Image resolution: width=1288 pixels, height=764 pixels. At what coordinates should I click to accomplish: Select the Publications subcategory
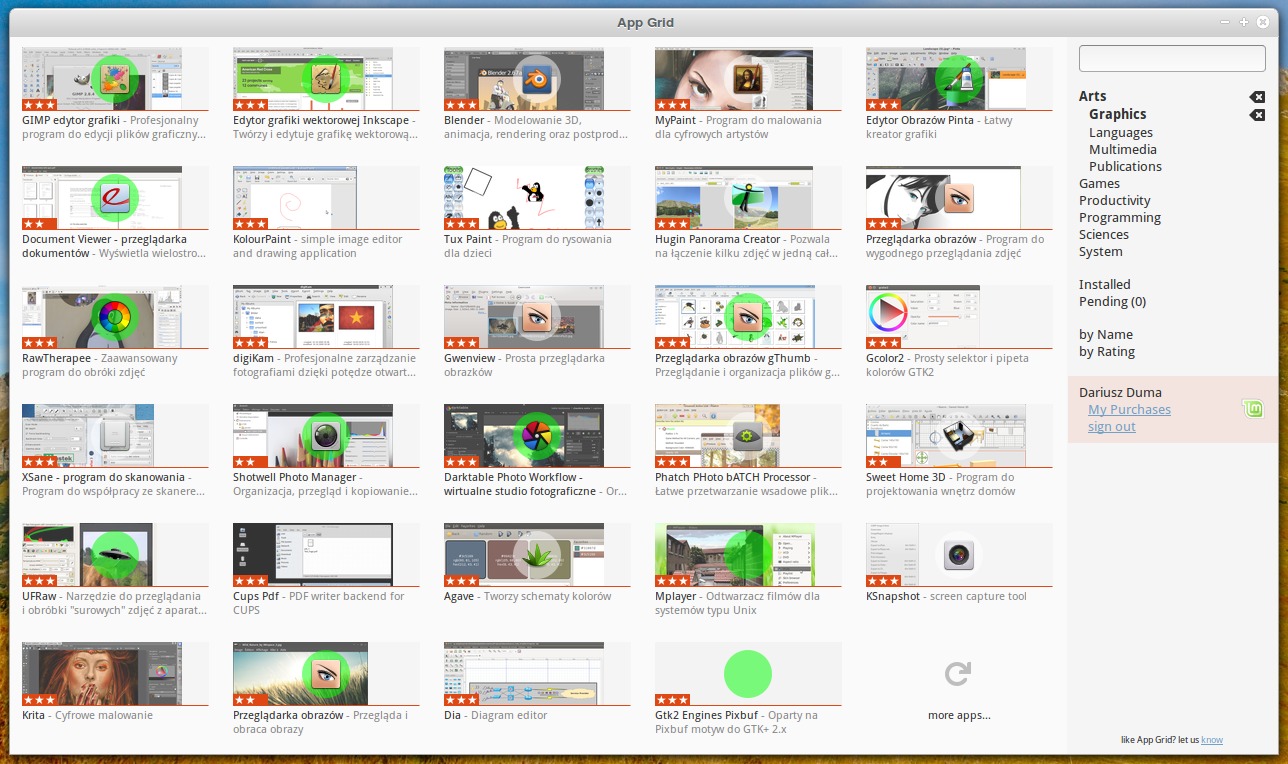click(x=1125, y=166)
